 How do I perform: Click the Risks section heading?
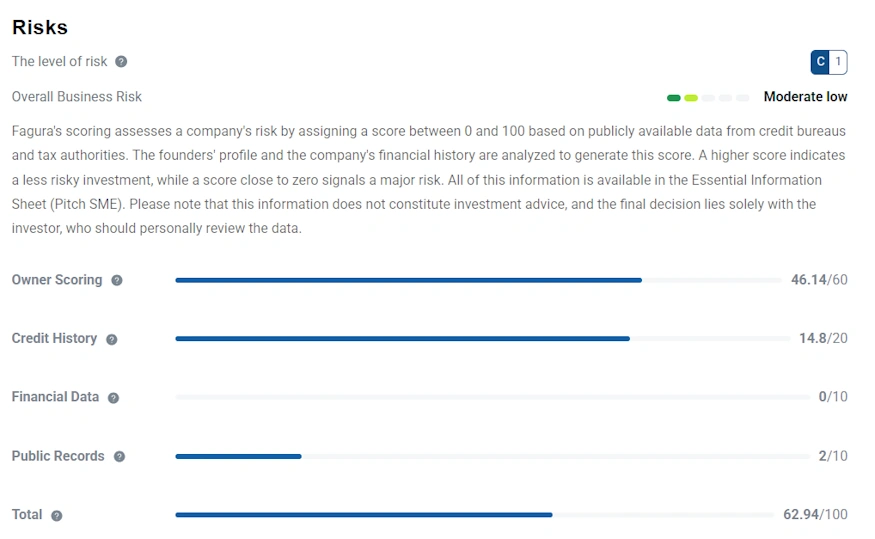point(40,27)
